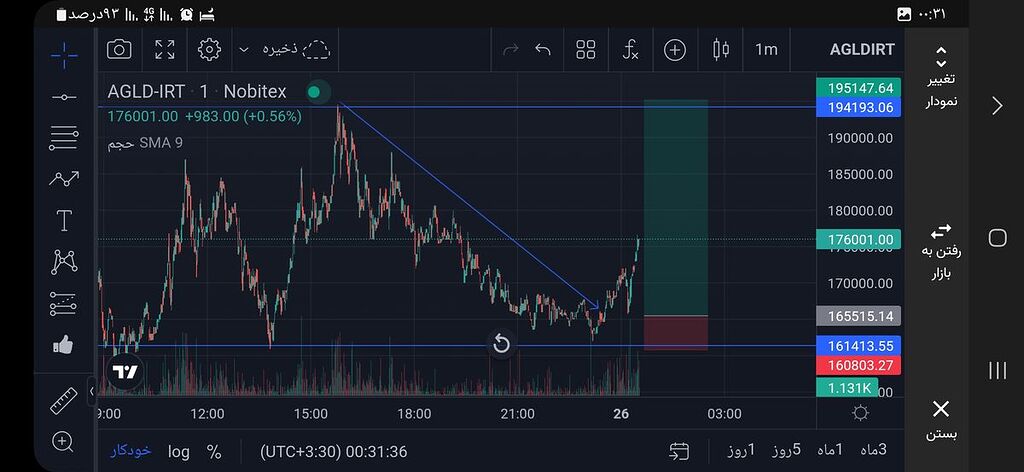Viewport: 1024px width, 472px height.
Task: Toggle the خودکار auto scale
Action: tap(130, 451)
